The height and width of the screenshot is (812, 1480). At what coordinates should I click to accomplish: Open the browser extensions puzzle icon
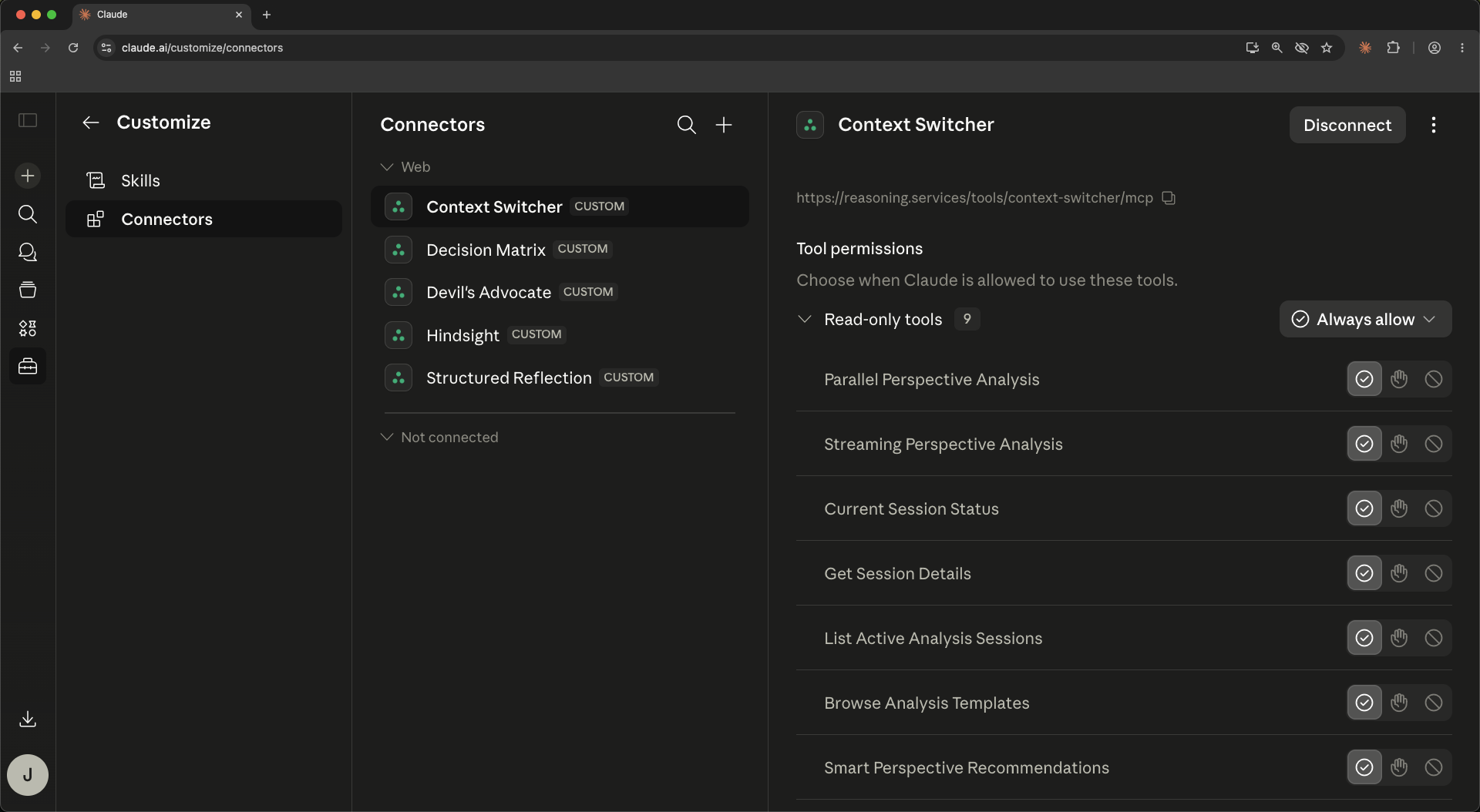pyautogui.click(x=1393, y=48)
